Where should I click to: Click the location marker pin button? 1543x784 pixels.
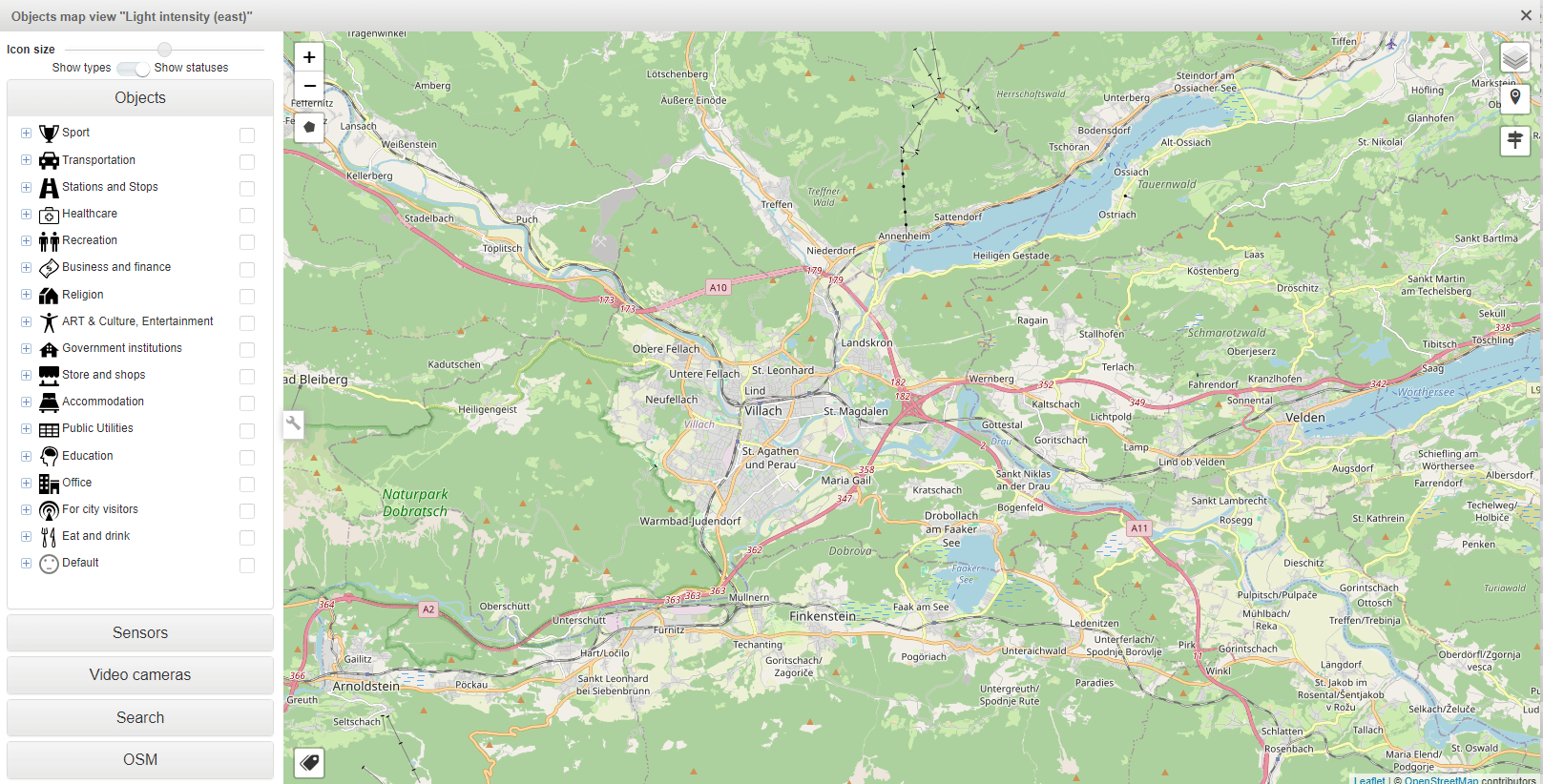pyautogui.click(x=1514, y=99)
